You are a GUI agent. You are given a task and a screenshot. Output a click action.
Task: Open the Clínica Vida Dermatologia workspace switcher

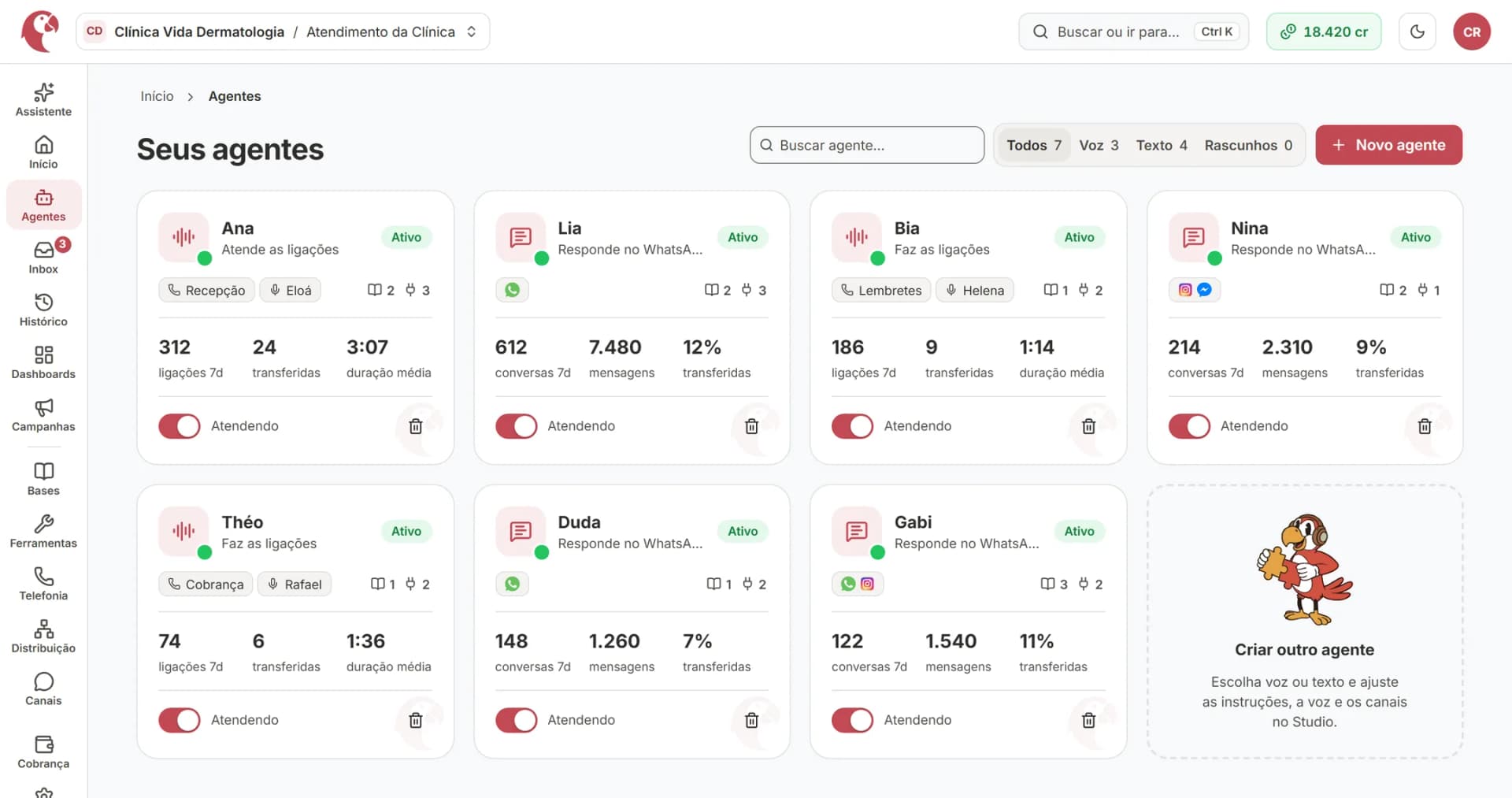283,32
